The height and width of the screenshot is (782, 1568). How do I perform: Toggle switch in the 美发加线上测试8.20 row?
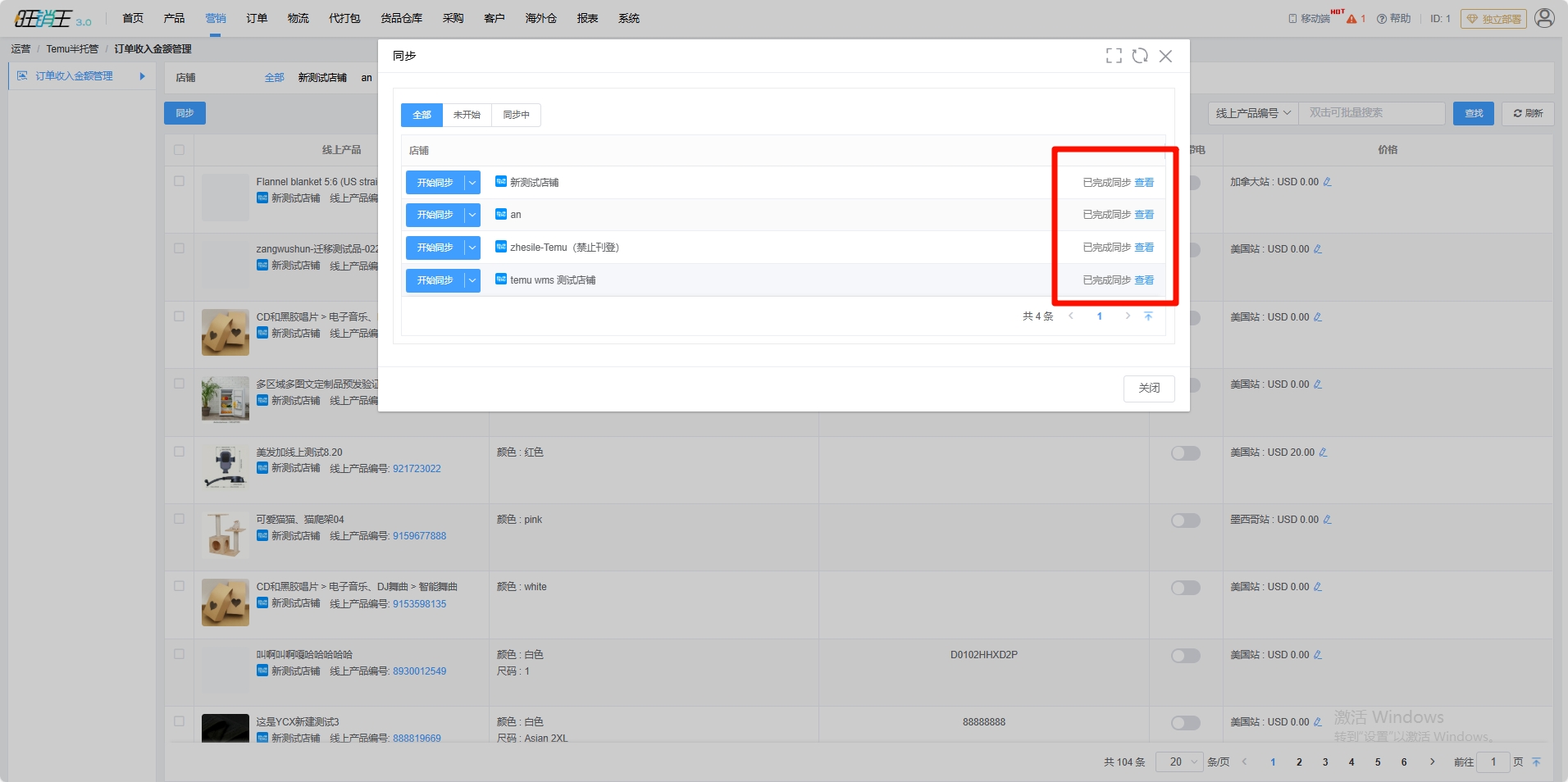tap(1185, 453)
